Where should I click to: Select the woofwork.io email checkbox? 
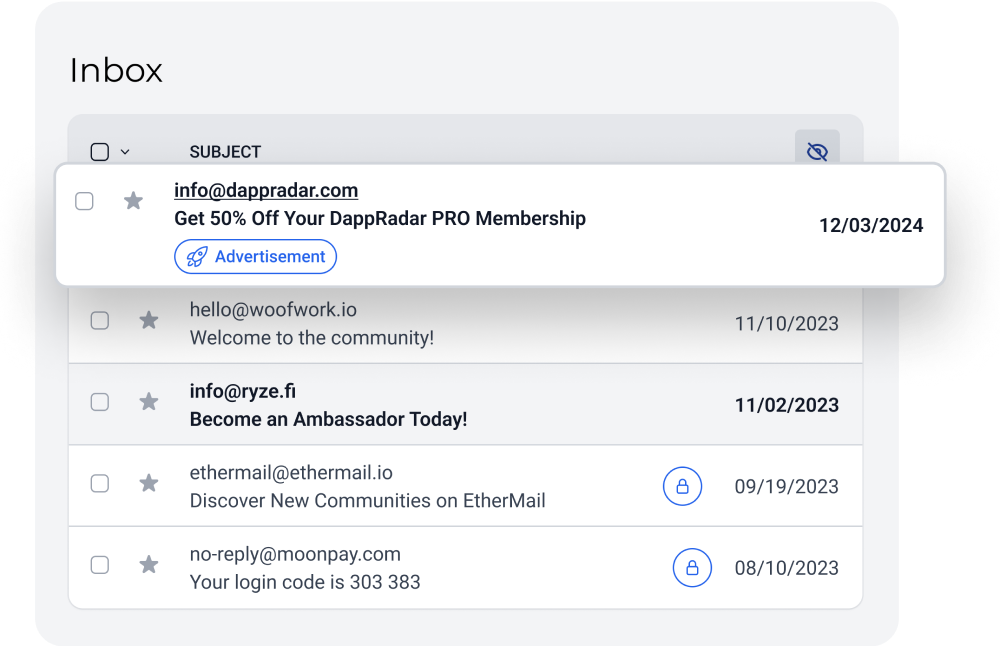click(x=99, y=320)
